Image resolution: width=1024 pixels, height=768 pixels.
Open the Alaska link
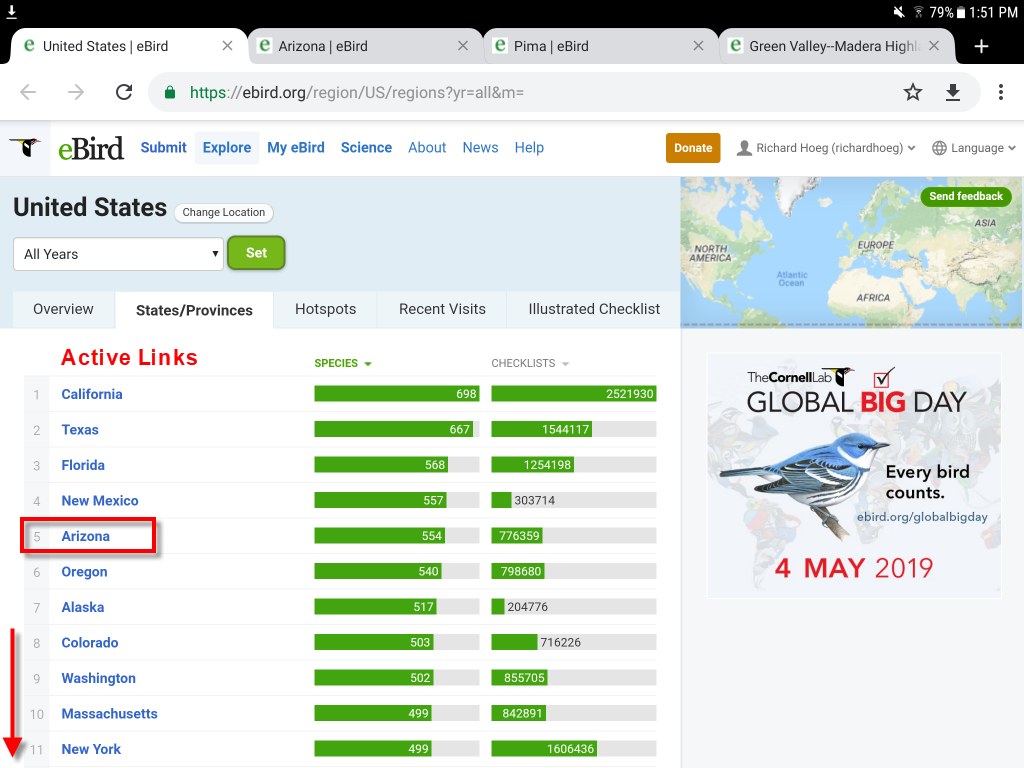click(82, 607)
